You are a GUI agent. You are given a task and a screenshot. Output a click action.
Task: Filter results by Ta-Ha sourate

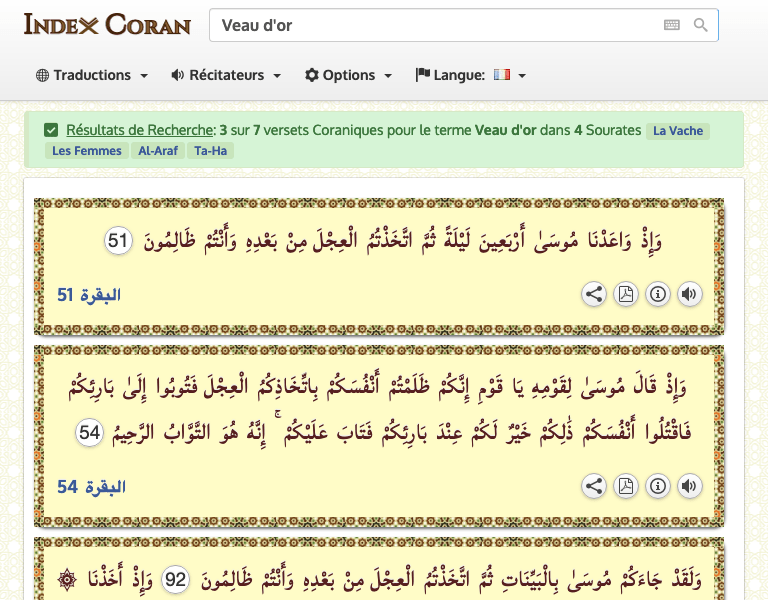pos(211,151)
